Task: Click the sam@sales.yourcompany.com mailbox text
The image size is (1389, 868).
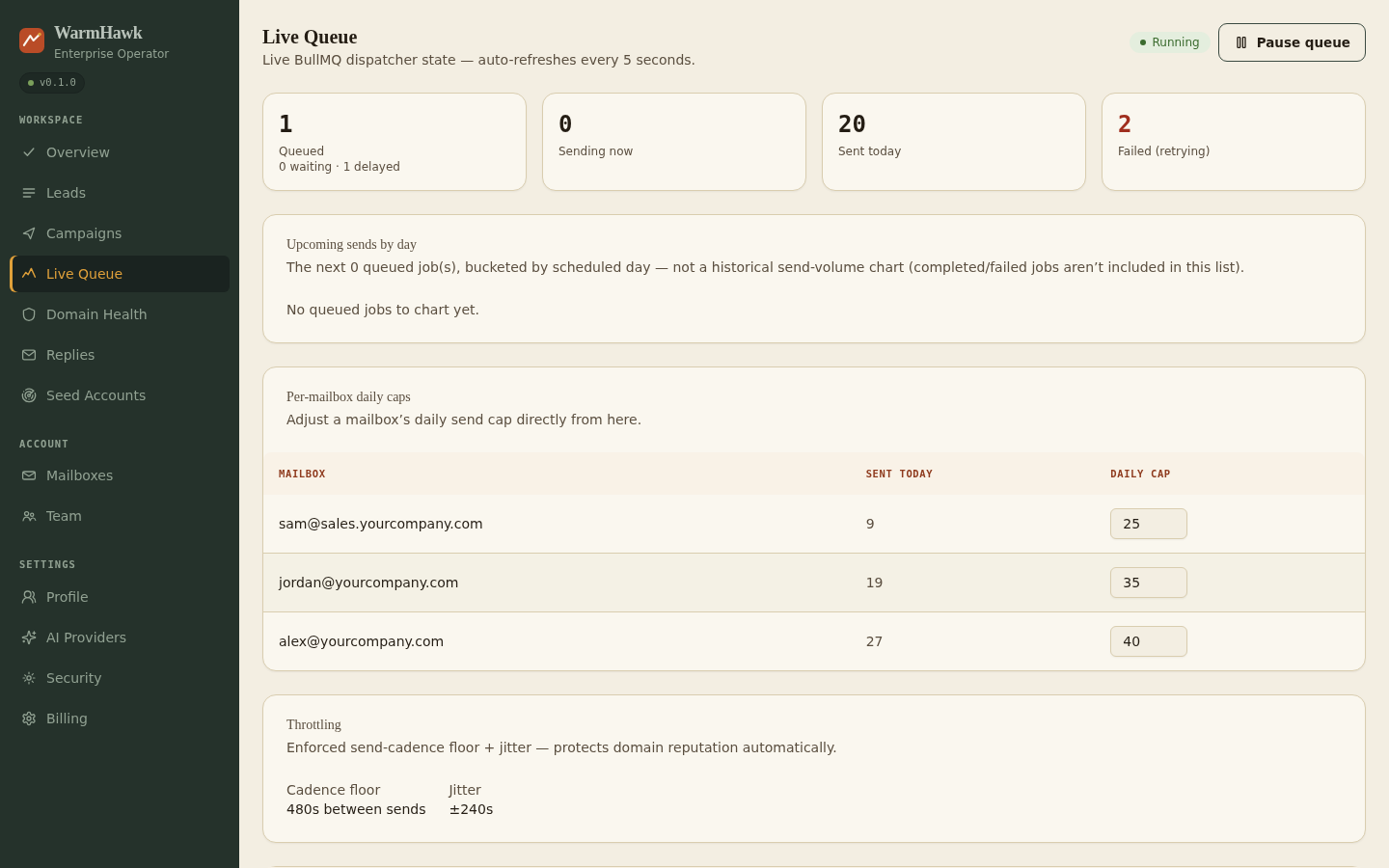Action: tap(381, 524)
